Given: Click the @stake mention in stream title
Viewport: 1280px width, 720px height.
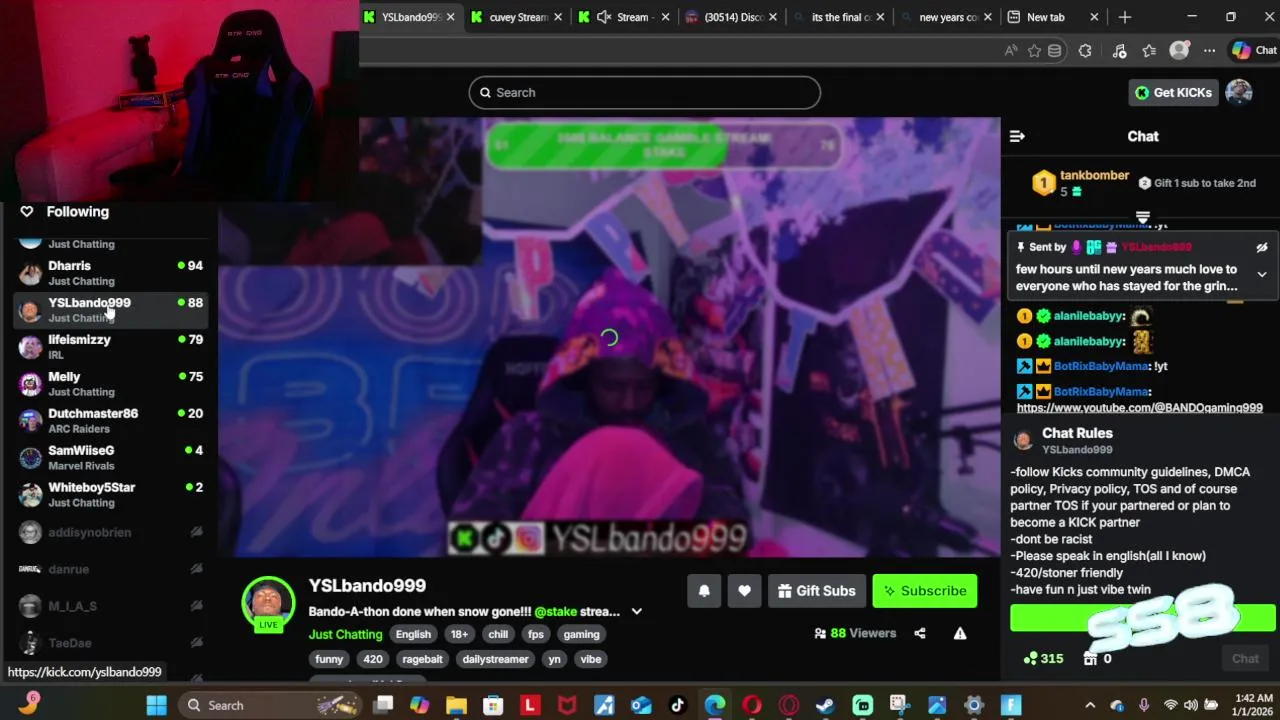Looking at the screenshot, I should click(555, 612).
